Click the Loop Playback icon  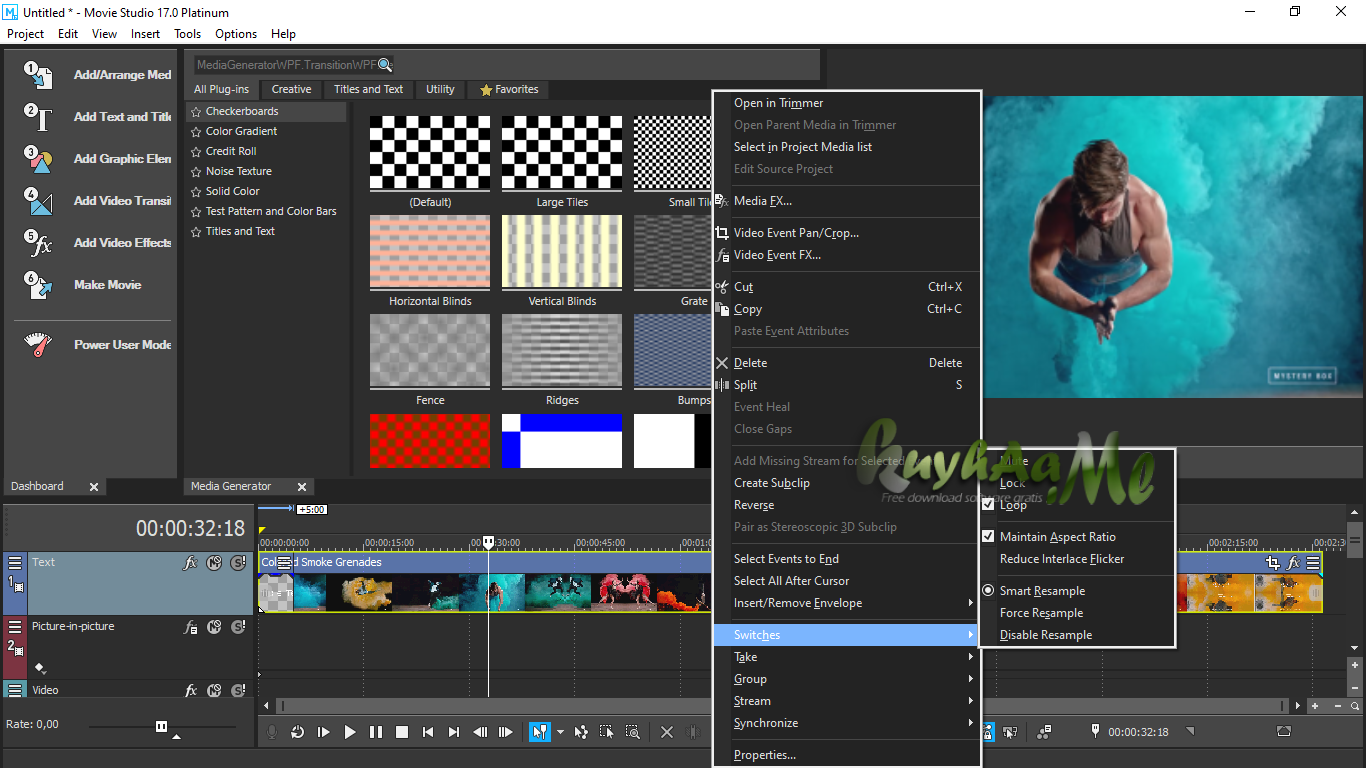point(297,732)
